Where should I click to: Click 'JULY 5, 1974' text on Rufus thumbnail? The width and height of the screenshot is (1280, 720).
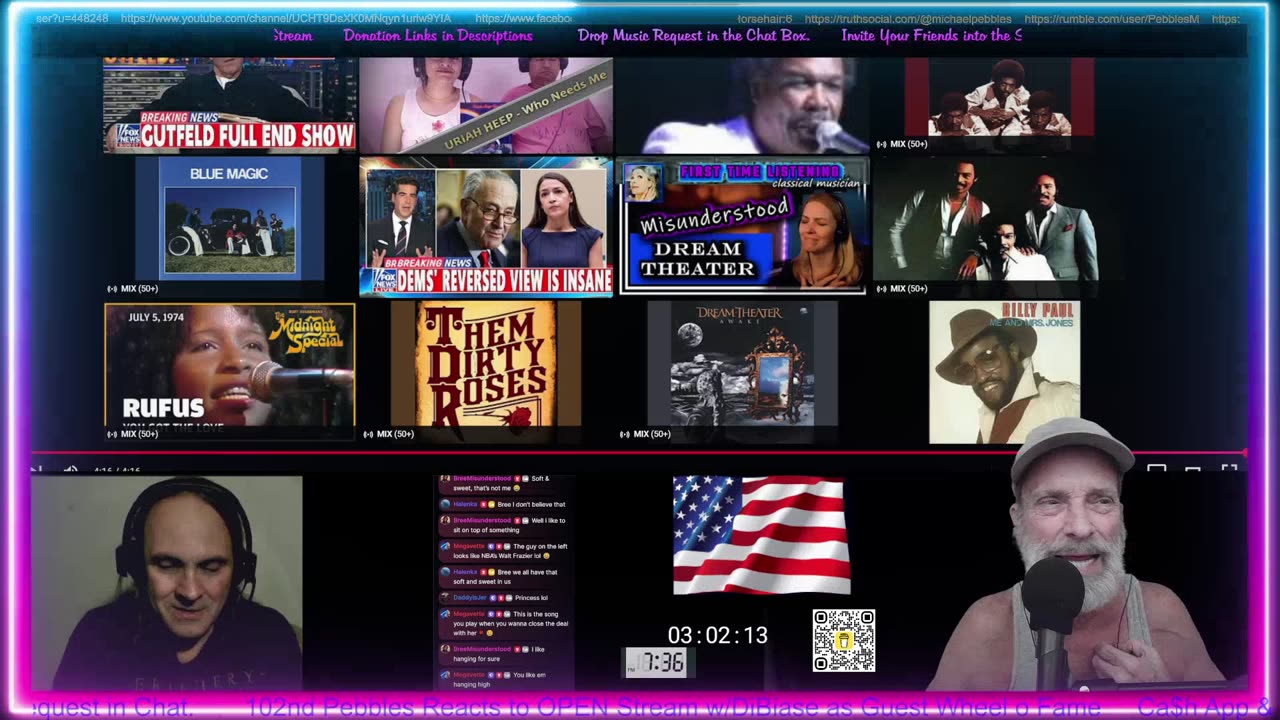[x=157, y=317]
